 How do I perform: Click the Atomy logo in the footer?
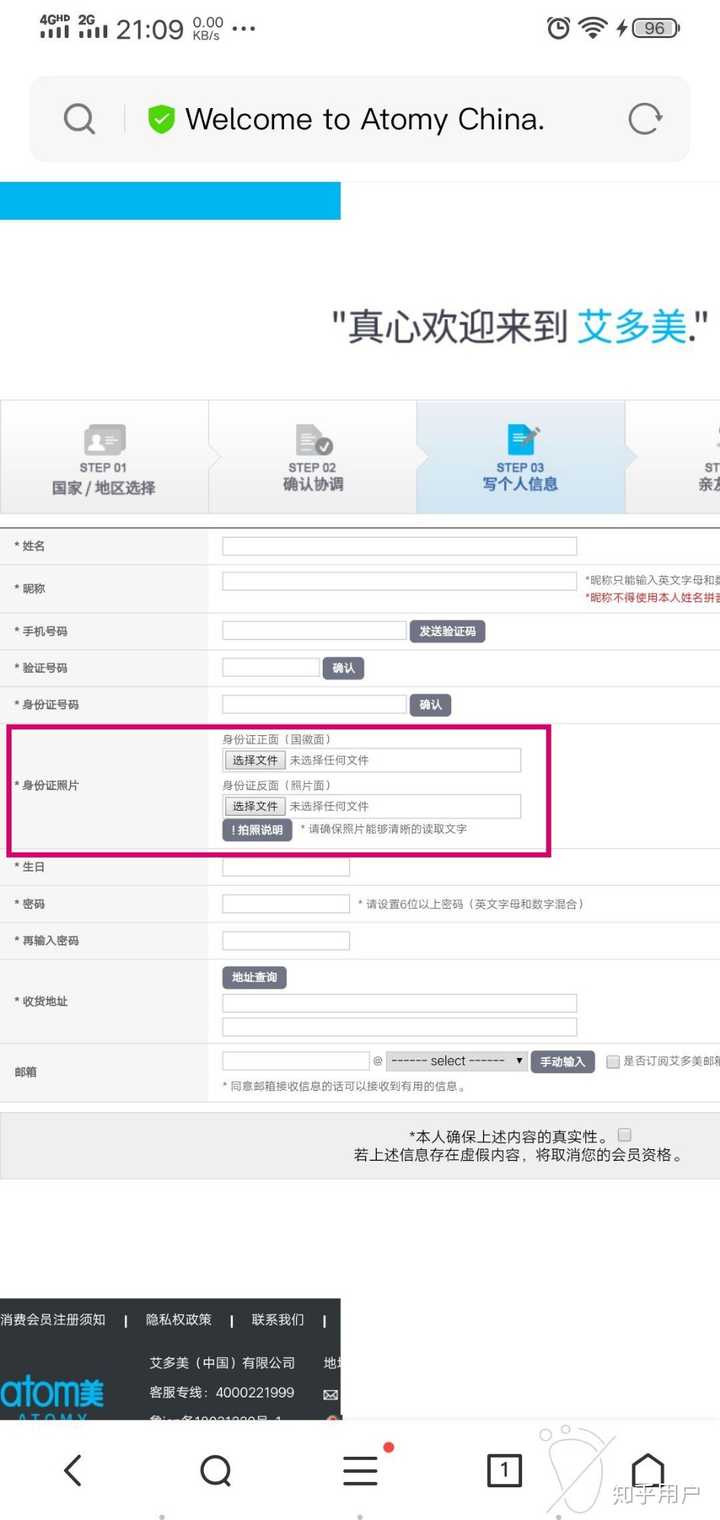[52, 1397]
